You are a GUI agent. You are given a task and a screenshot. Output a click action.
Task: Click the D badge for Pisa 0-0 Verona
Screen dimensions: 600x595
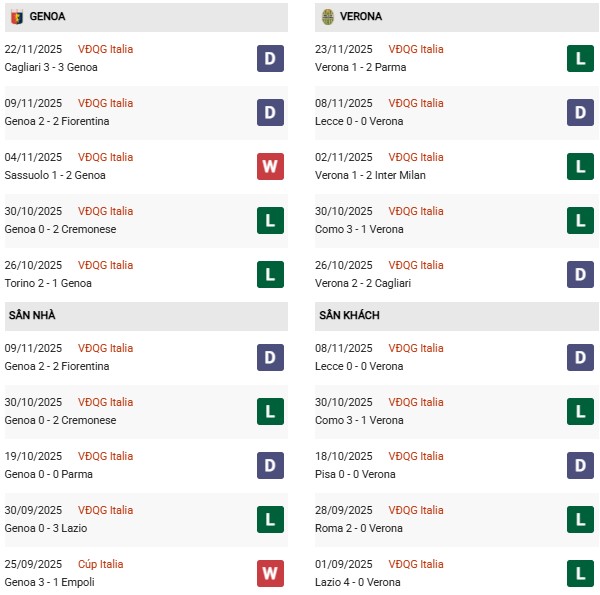tap(581, 465)
